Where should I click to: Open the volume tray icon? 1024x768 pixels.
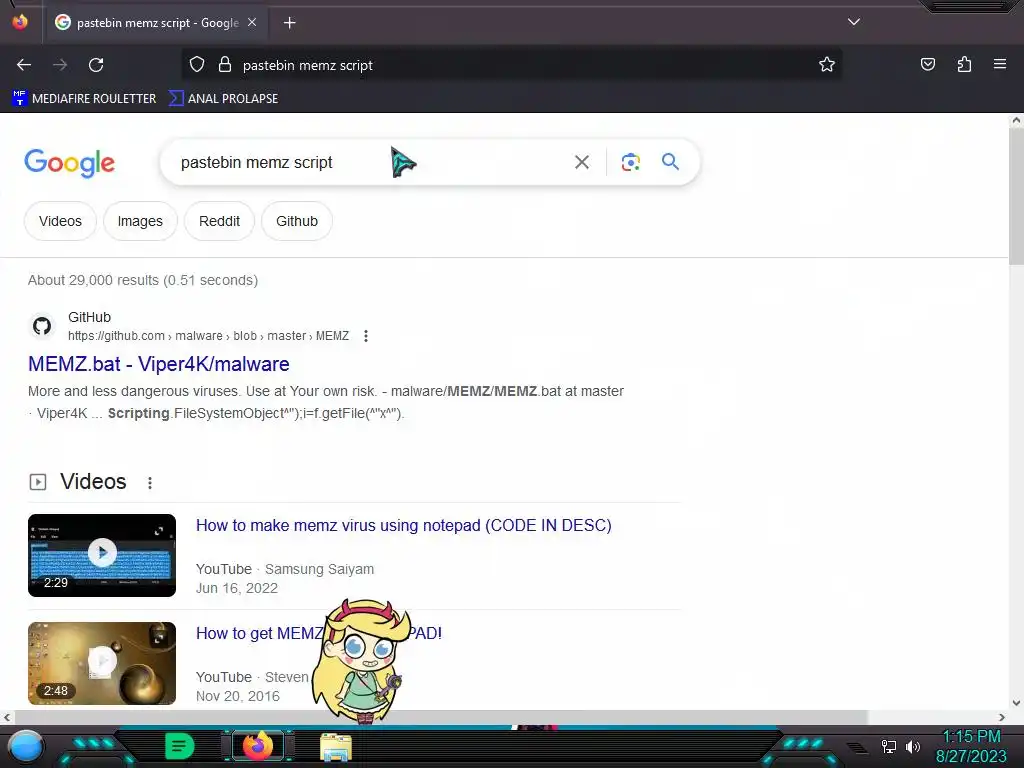click(913, 746)
